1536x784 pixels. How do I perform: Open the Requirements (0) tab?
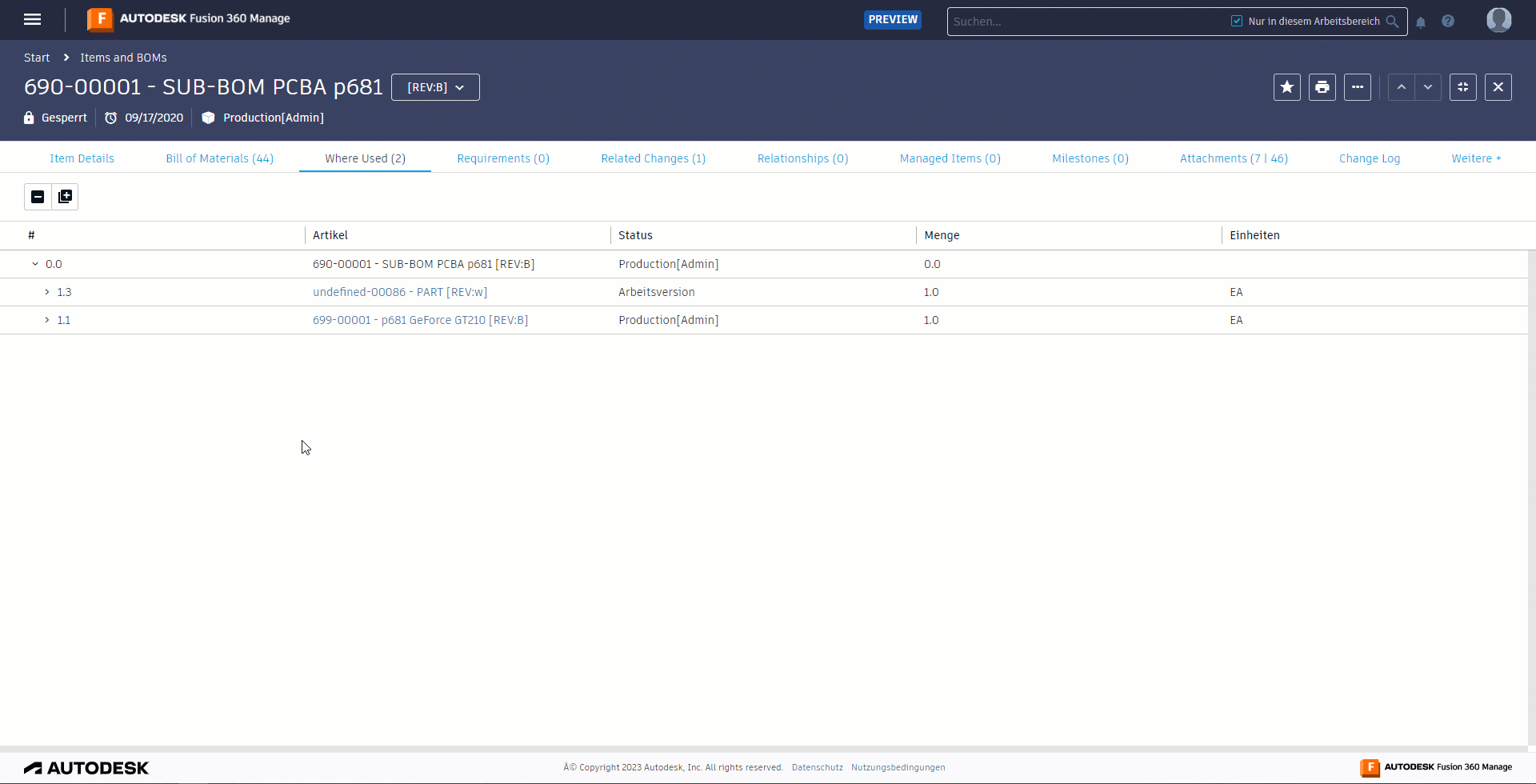(503, 158)
